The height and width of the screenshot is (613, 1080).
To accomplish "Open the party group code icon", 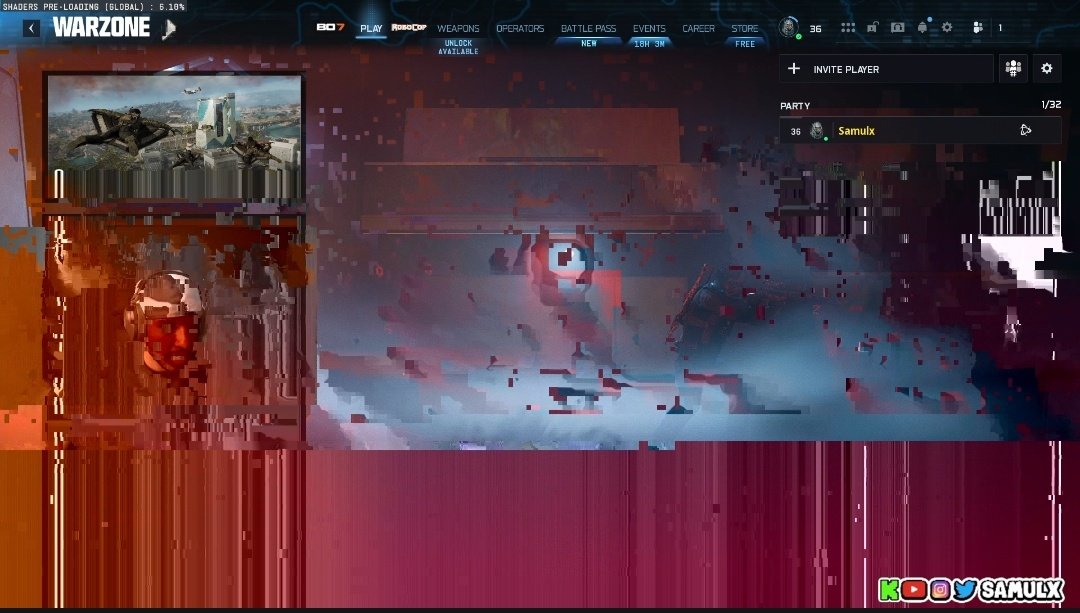I will tap(1013, 69).
